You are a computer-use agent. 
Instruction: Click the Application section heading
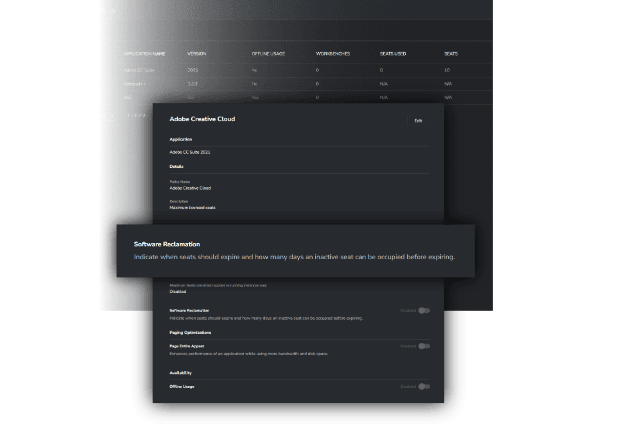pyautogui.click(x=180, y=140)
